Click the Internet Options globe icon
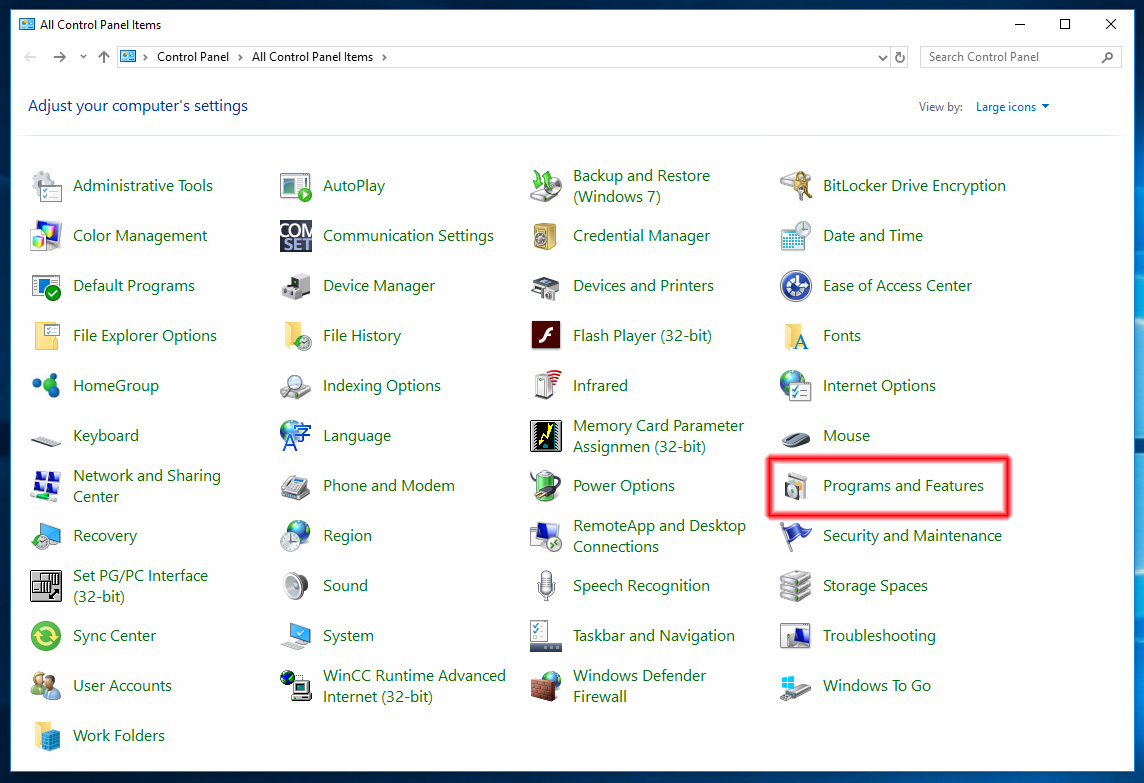The width and height of the screenshot is (1144, 783). pos(796,386)
